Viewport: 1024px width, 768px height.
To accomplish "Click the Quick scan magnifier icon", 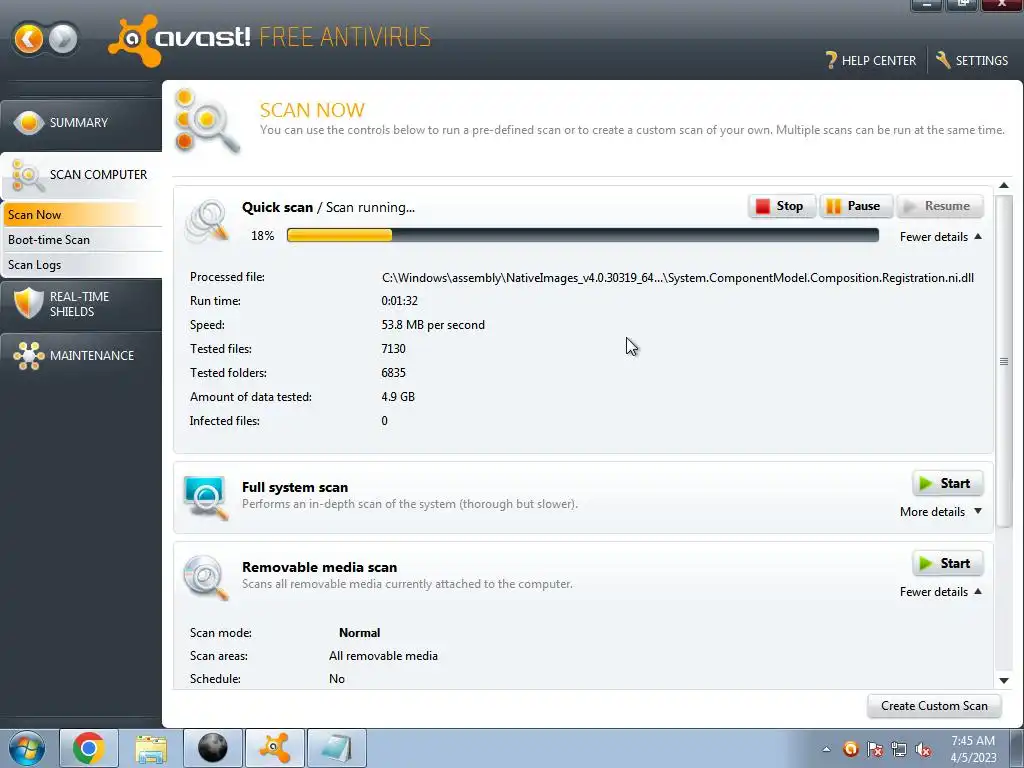I will click(x=207, y=221).
